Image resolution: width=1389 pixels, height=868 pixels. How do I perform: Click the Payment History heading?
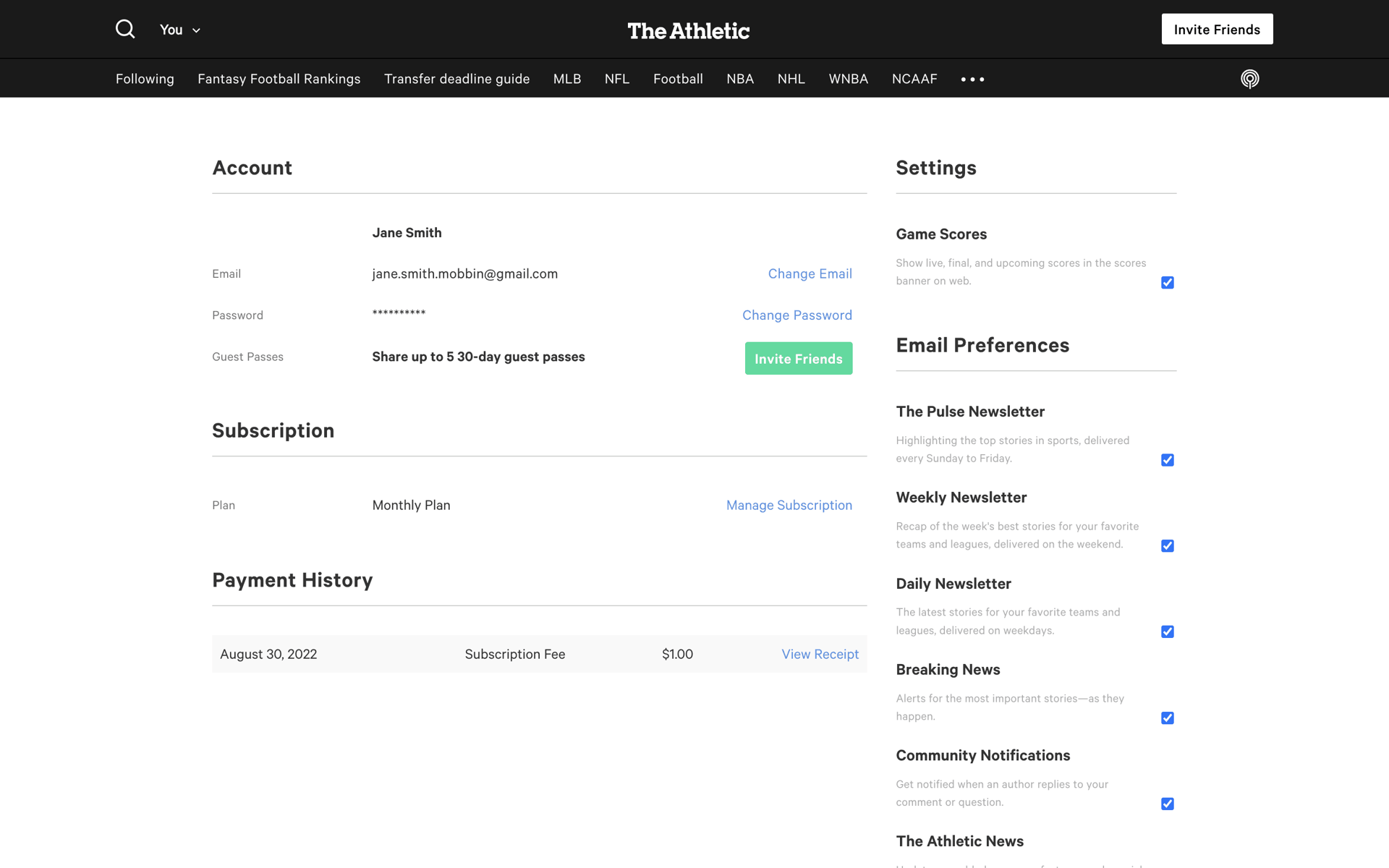tap(292, 580)
